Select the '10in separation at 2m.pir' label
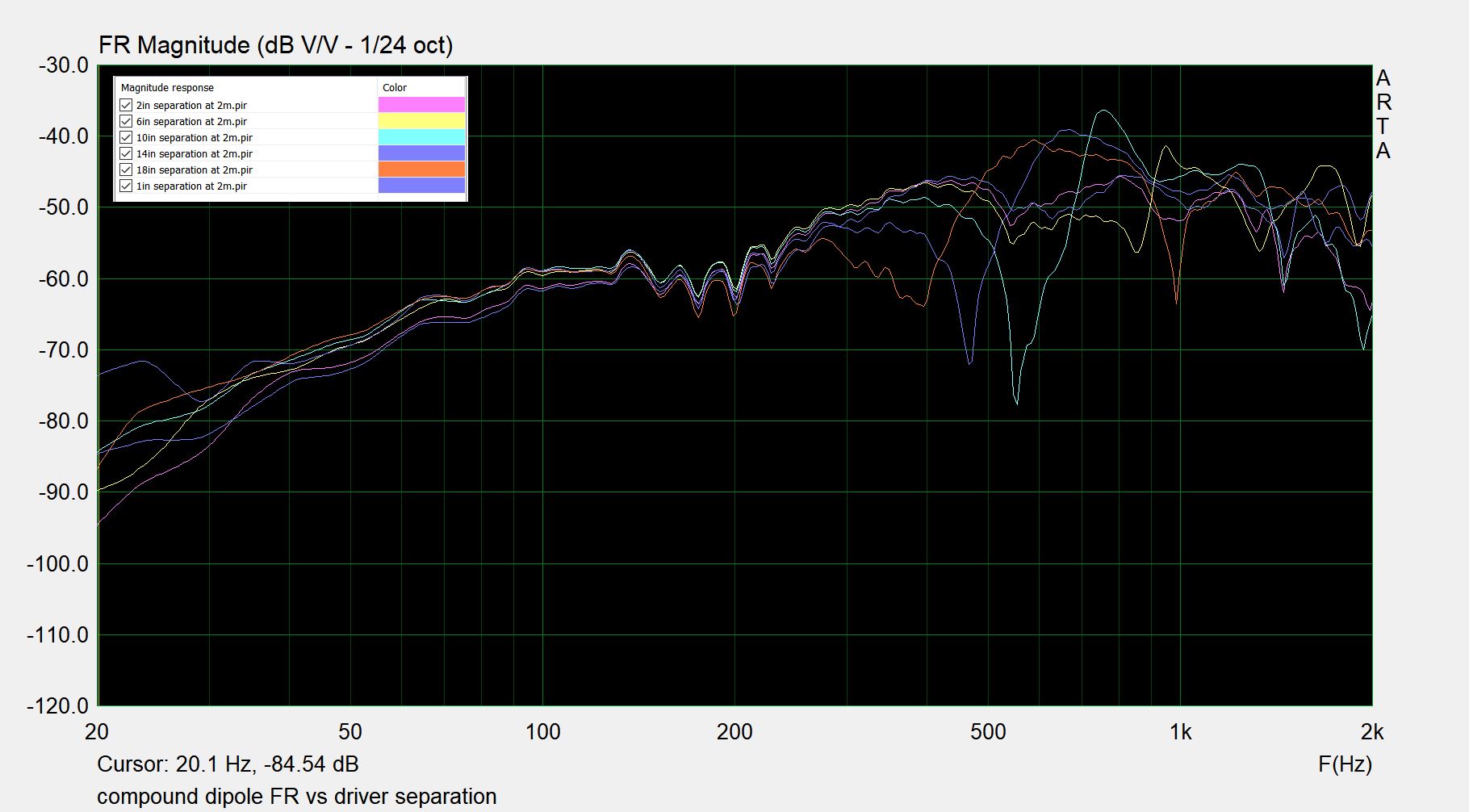Screen dimensions: 1469x812 click(x=195, y=138)
